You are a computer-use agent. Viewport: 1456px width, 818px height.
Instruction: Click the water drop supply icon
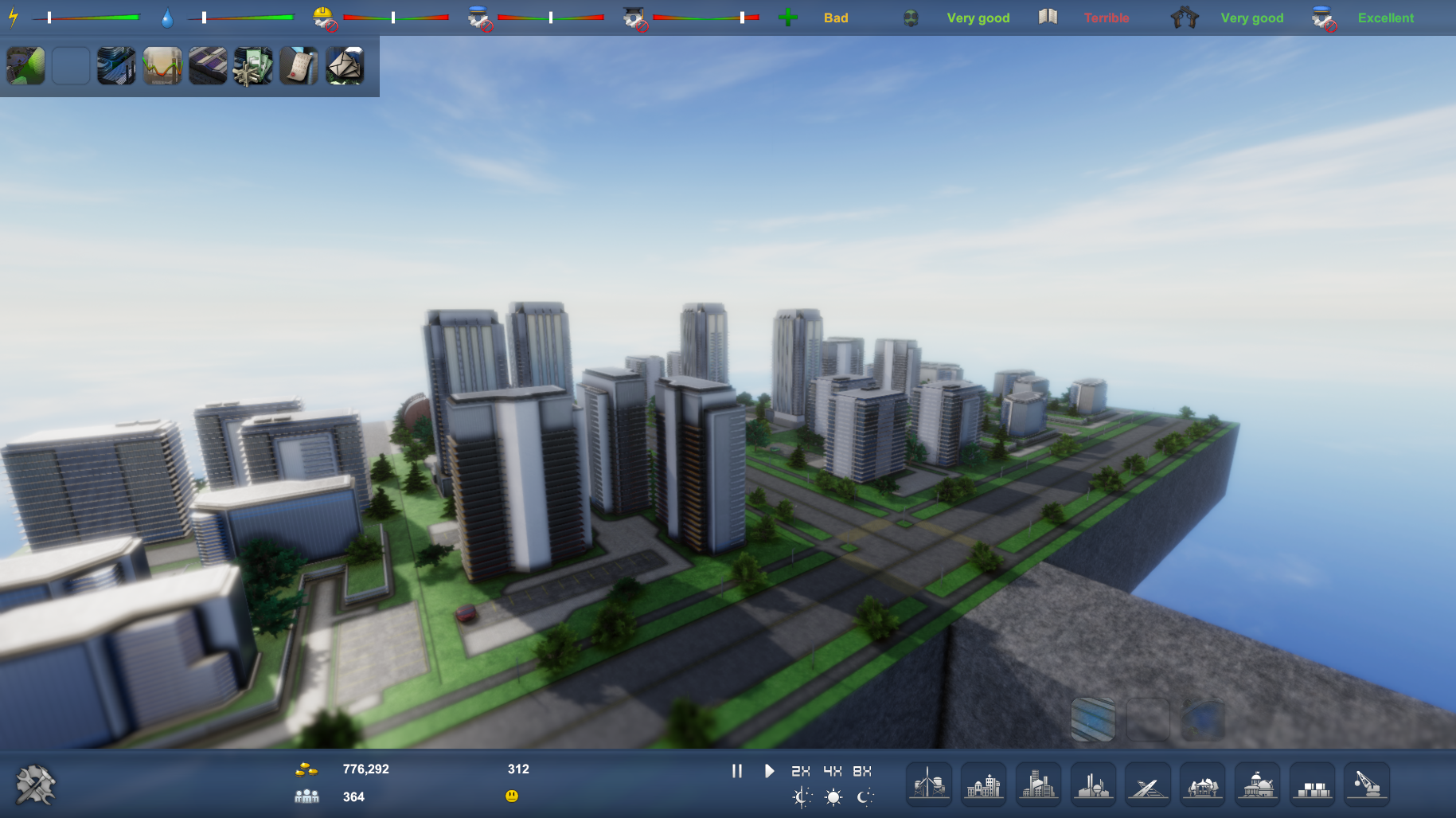pos(167,18)
